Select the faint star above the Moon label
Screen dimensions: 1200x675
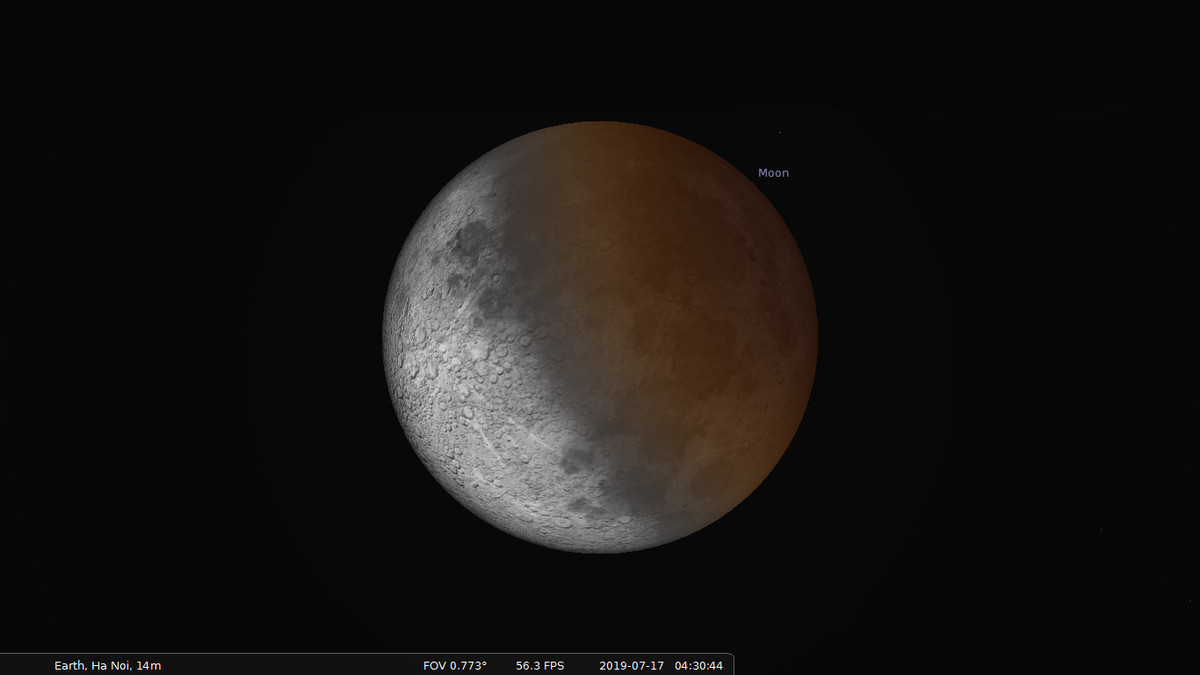pyautogui.click(x=779, y=133)
